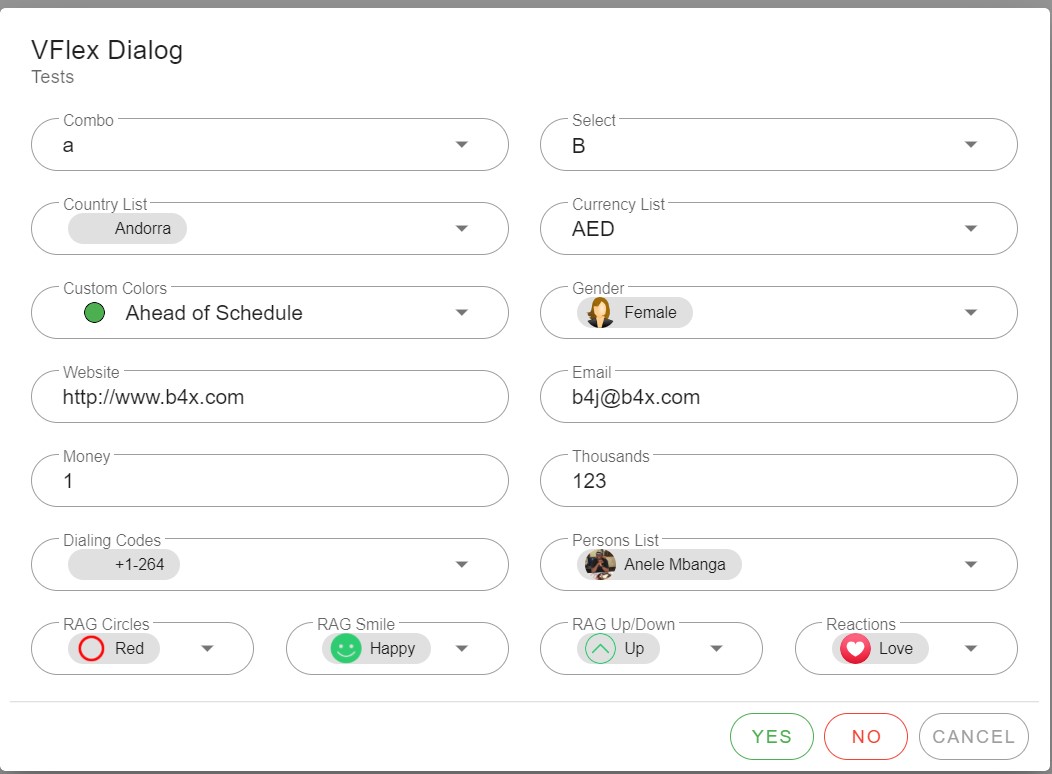Focus the Email text field
Viewport: 1052px width, 774px height.
coord(778,397)
